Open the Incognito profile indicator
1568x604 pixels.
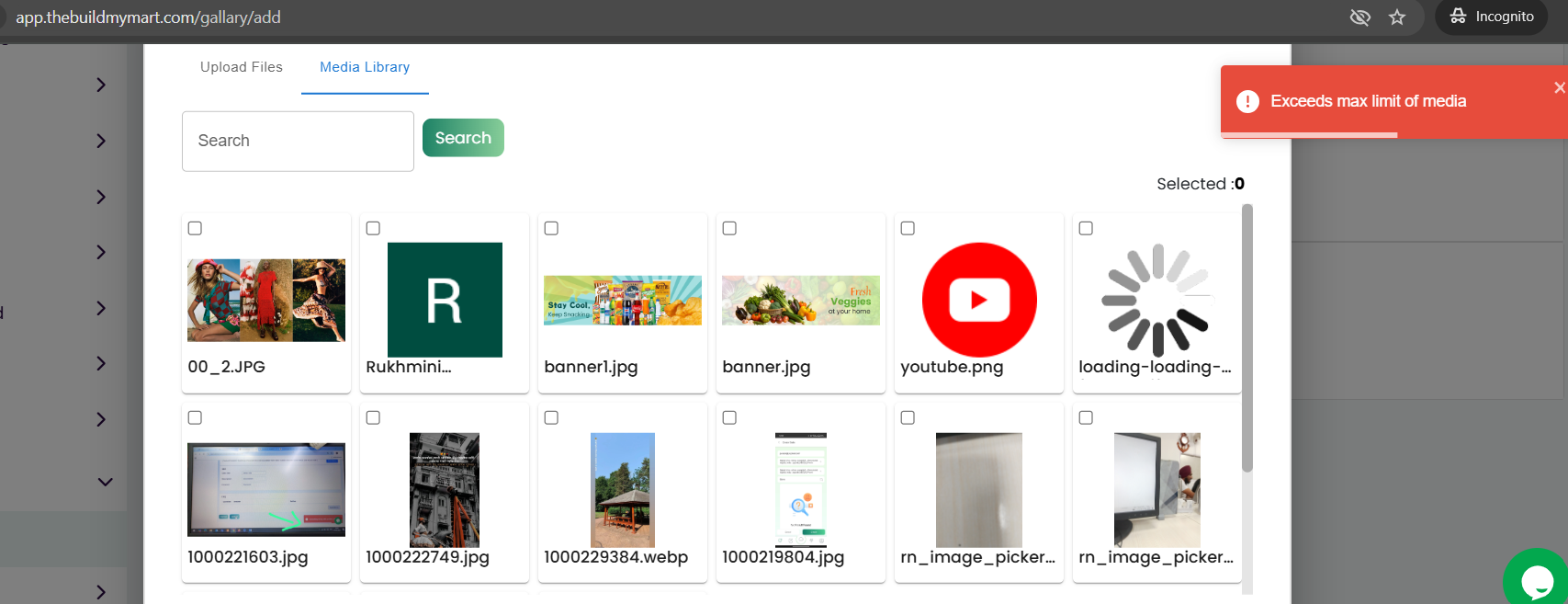(1492, 17)
